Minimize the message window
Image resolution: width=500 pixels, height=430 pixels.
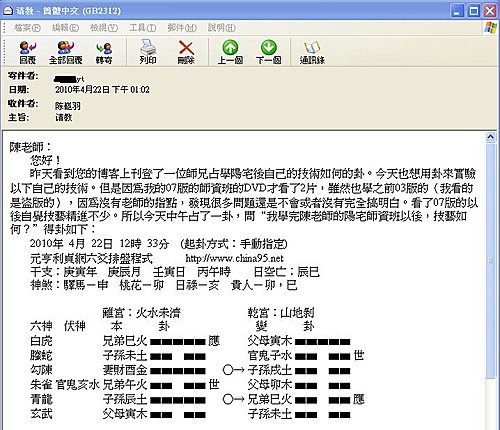click(457, 11)
